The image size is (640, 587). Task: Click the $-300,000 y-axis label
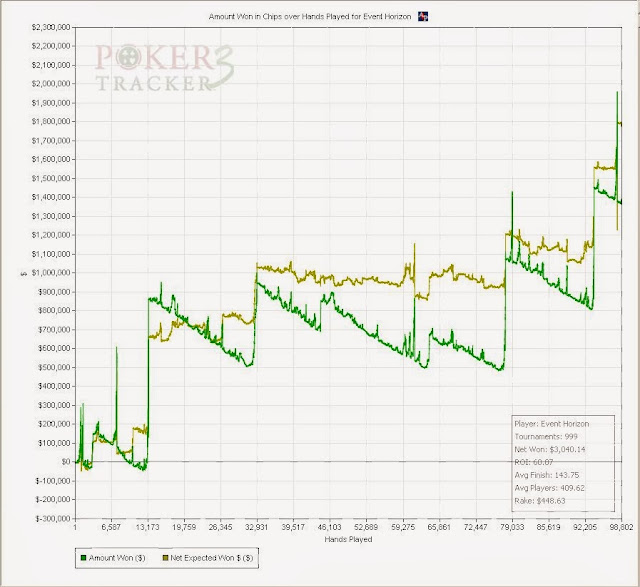point(52,518)
